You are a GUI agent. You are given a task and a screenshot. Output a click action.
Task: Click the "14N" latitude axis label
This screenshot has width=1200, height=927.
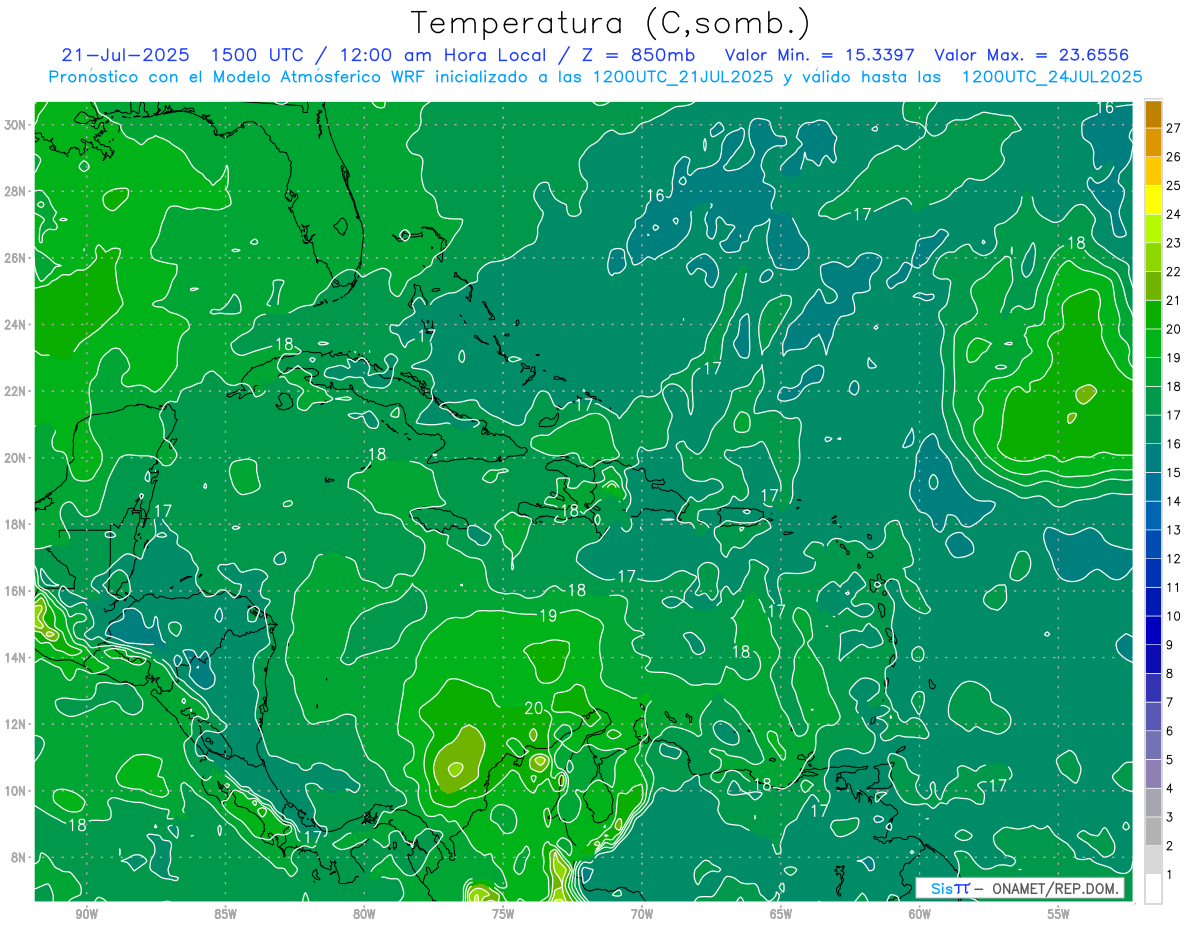(15, 658)
